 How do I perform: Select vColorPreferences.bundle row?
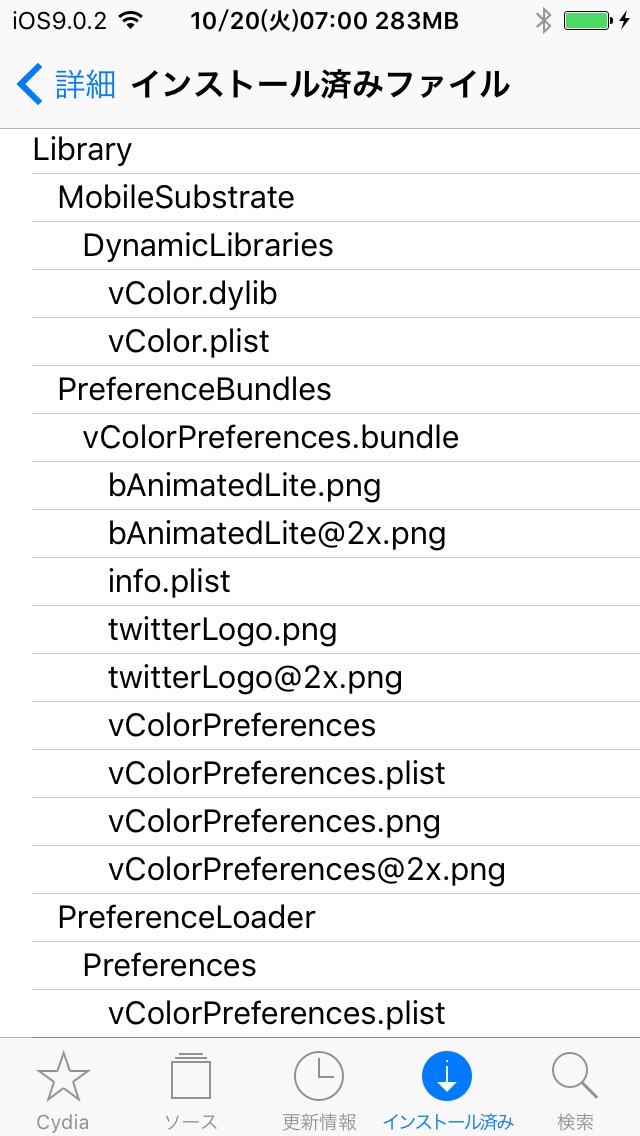[x=336, y=437]
